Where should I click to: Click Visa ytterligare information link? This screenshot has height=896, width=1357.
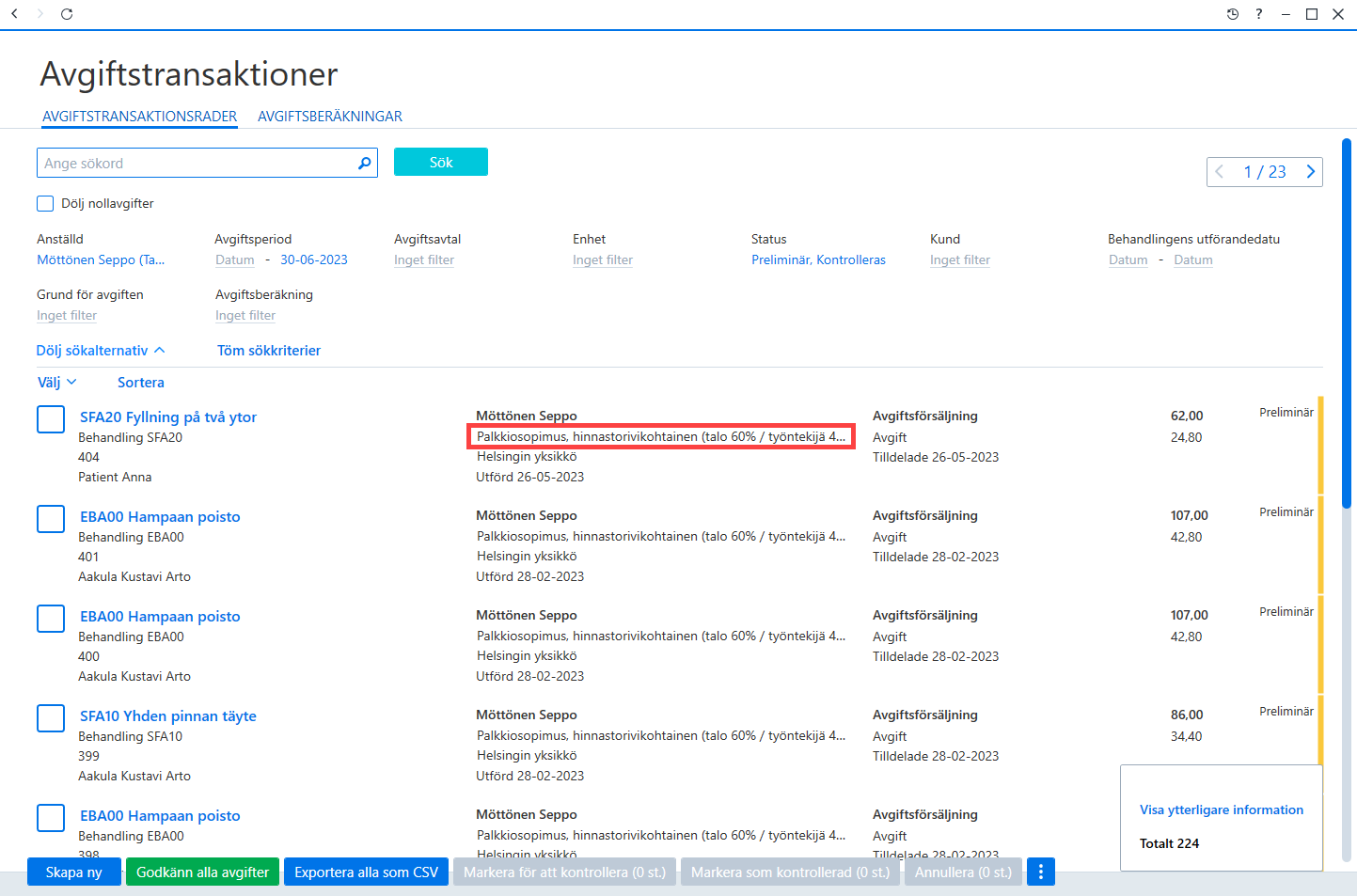[1222, 810]
